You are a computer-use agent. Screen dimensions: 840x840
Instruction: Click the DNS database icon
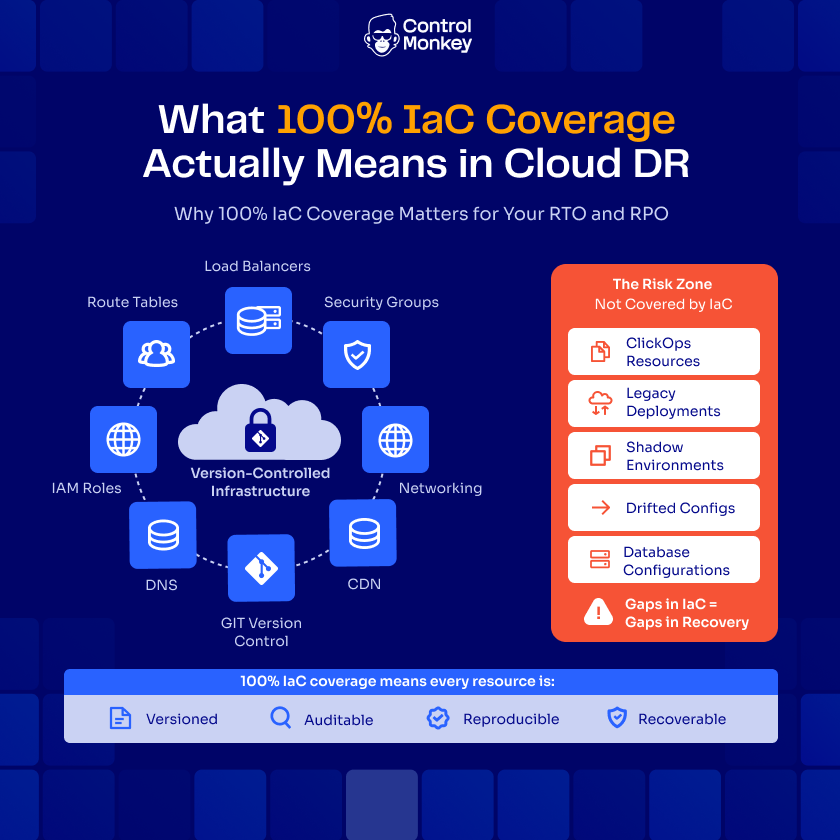pos(162,534)
